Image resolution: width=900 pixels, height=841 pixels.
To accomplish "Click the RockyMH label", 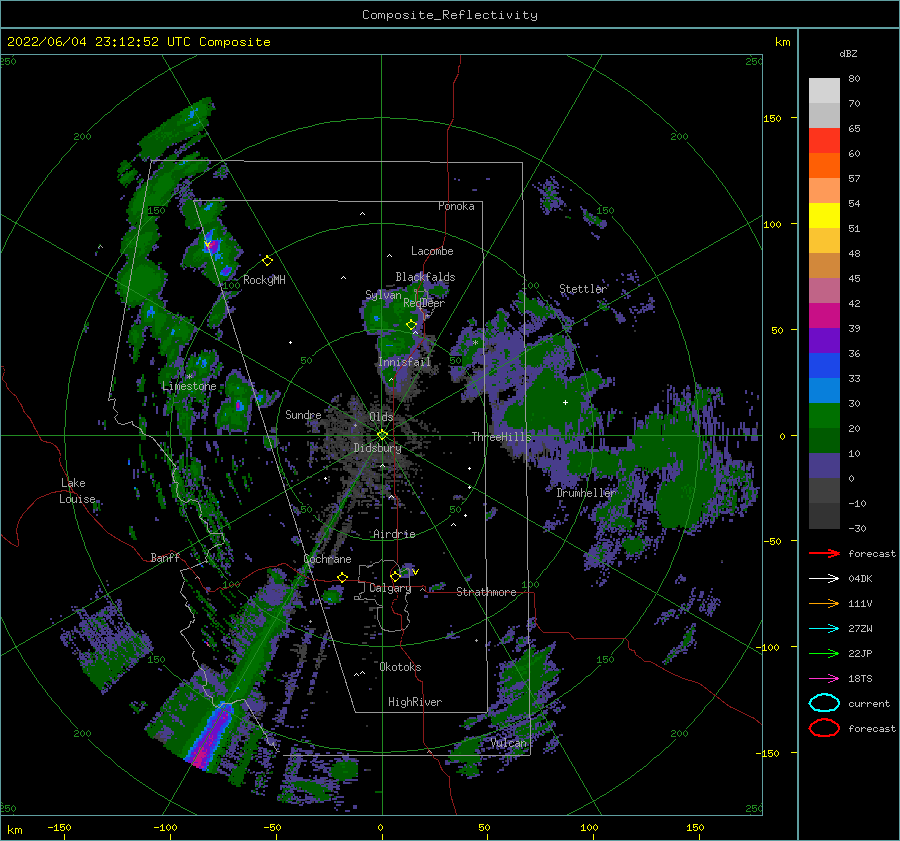I will tap(264, 280).
